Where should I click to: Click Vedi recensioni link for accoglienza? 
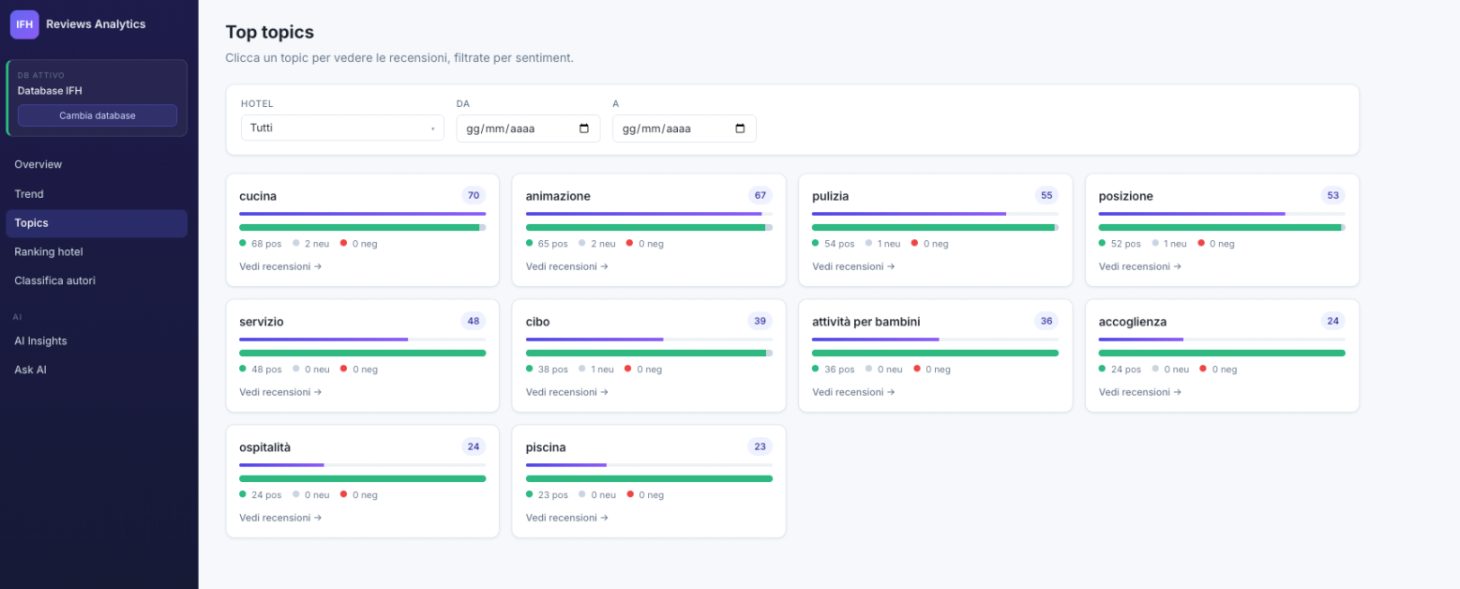click(x=1140, y=392)
